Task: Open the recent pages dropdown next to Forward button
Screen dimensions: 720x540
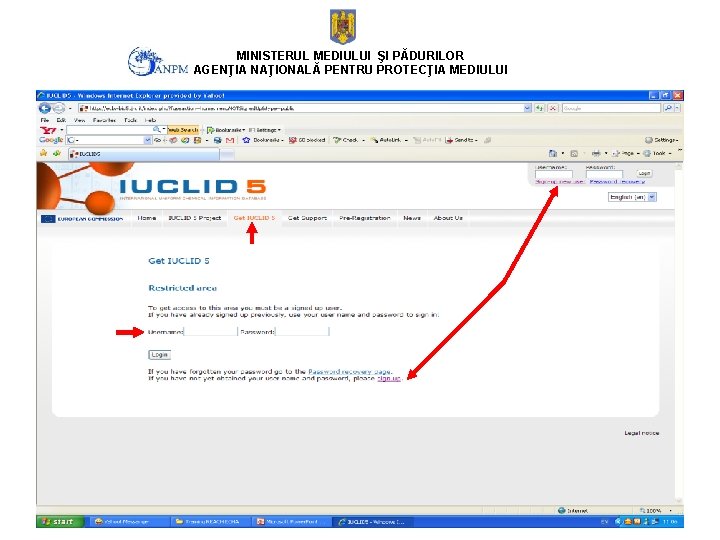Action: coord(70,109)
